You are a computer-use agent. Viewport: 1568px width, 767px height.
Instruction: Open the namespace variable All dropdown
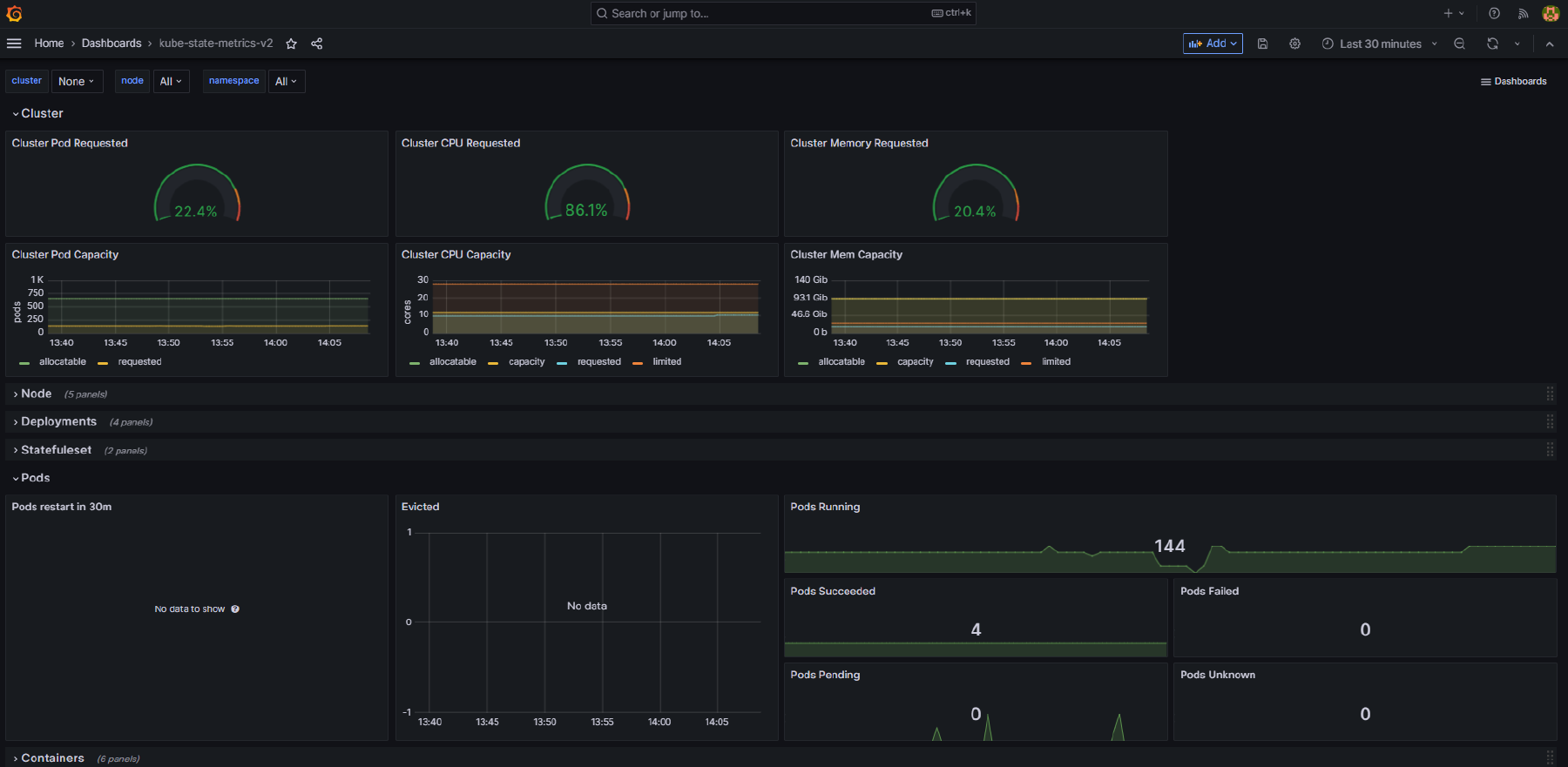click(287, 81)
